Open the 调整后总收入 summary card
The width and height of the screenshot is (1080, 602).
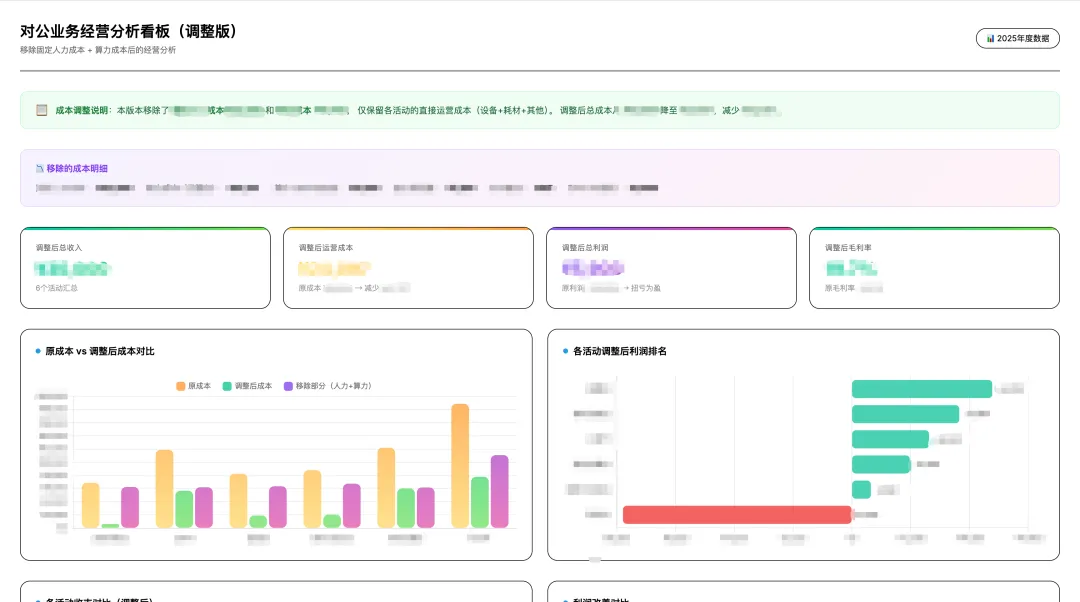pos(145,268)
